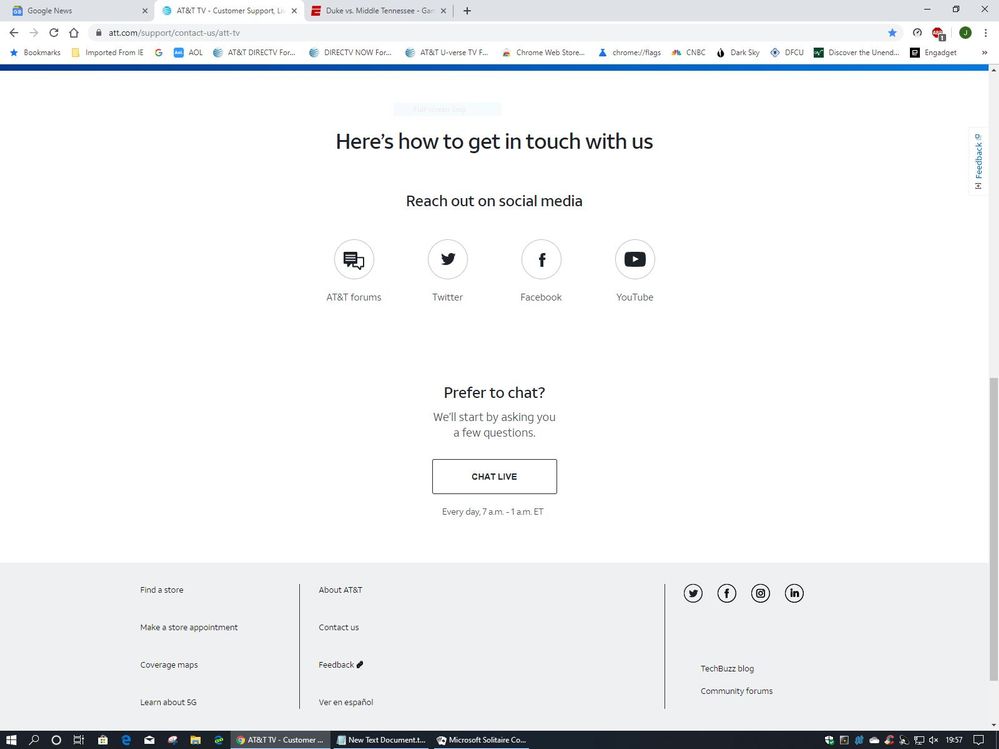Open the Dark Sky bookmark
The height and width of the screenshot is (749, 999).
(x=738, y=53)
